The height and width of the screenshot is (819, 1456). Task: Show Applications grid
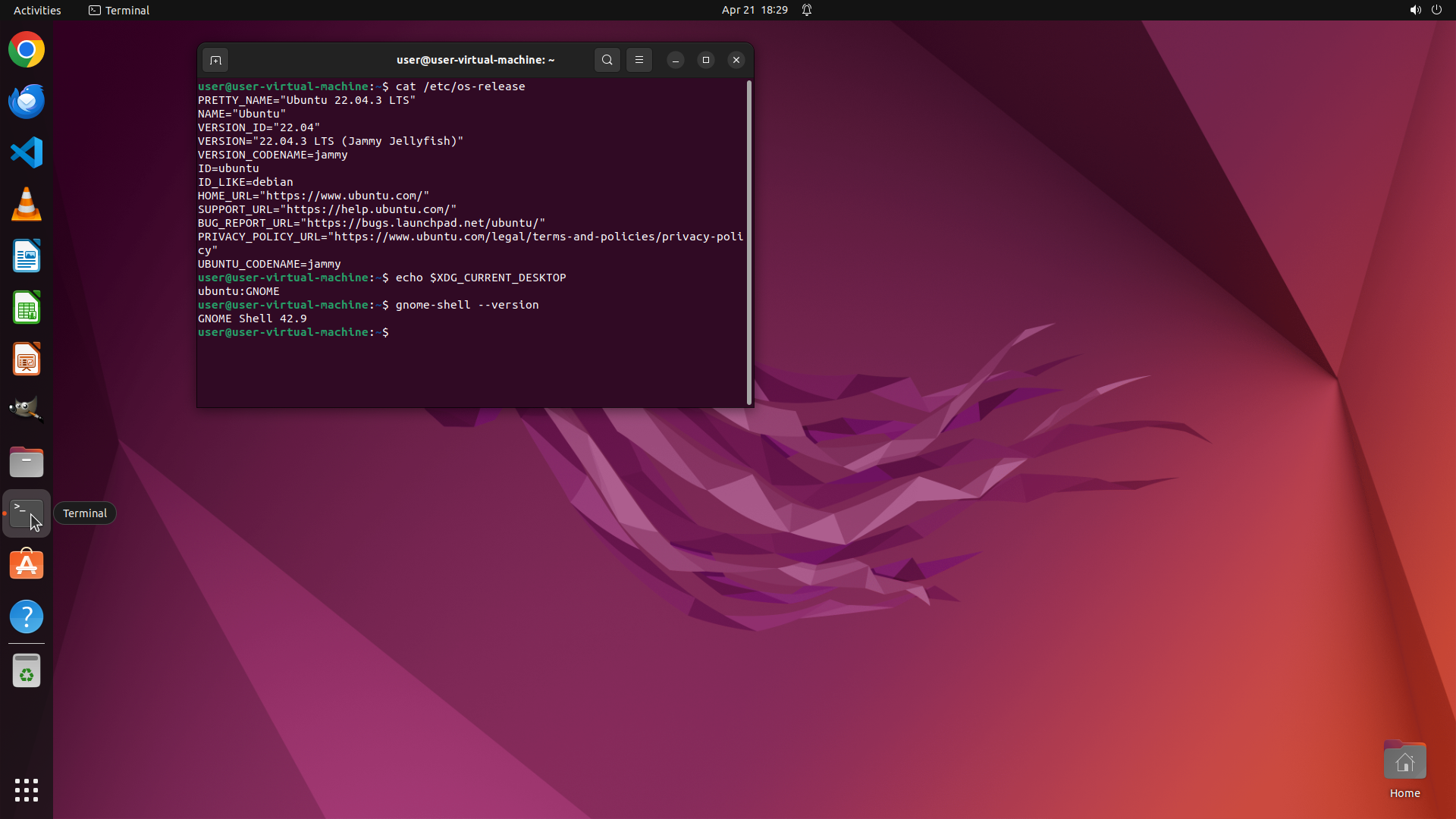(x=27, y=789)
